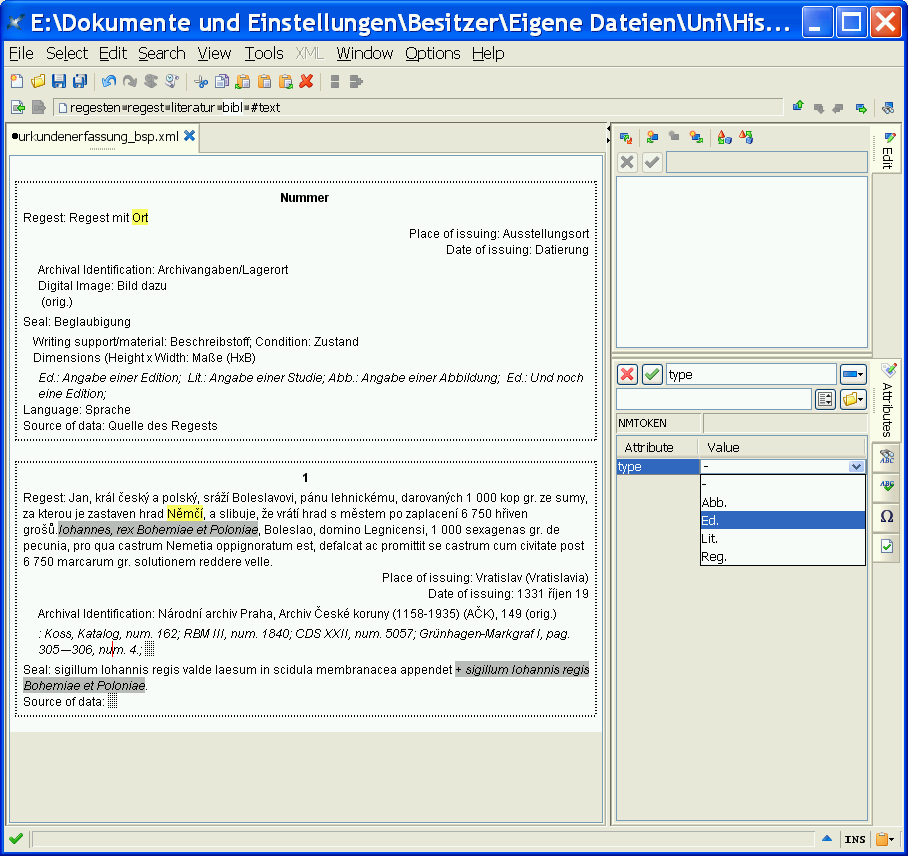Expand the type value combo box arrow
This screenshot has height=856, width=908.
(856, 467)
